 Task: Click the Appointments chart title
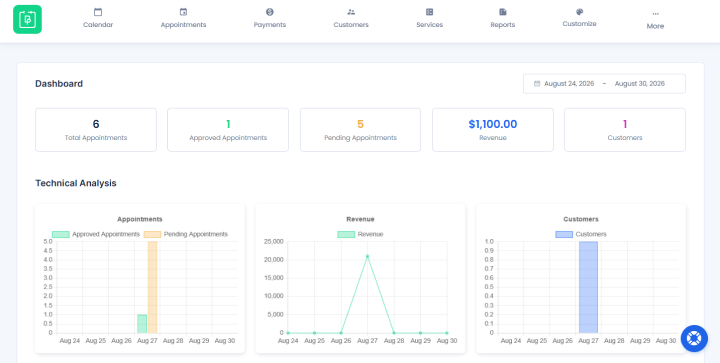point(140,219)
